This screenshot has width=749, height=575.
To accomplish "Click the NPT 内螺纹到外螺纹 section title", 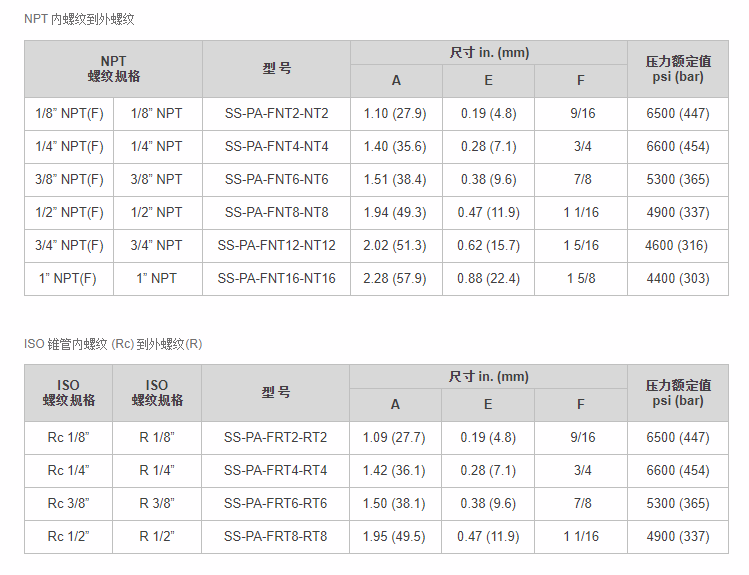I will (x=79, y=19).
